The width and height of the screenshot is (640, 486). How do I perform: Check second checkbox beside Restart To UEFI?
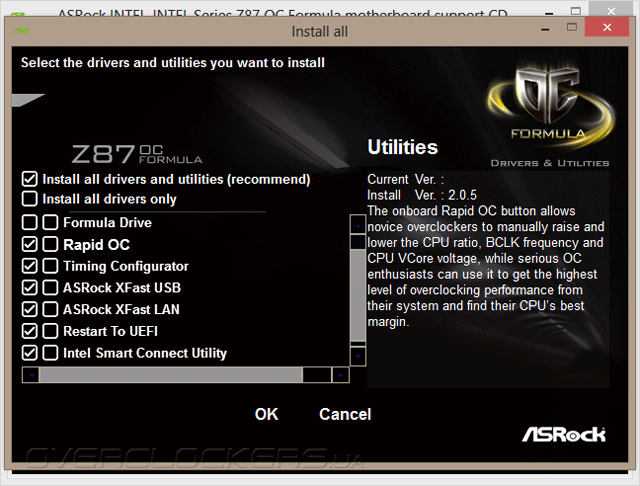(50, 331)
